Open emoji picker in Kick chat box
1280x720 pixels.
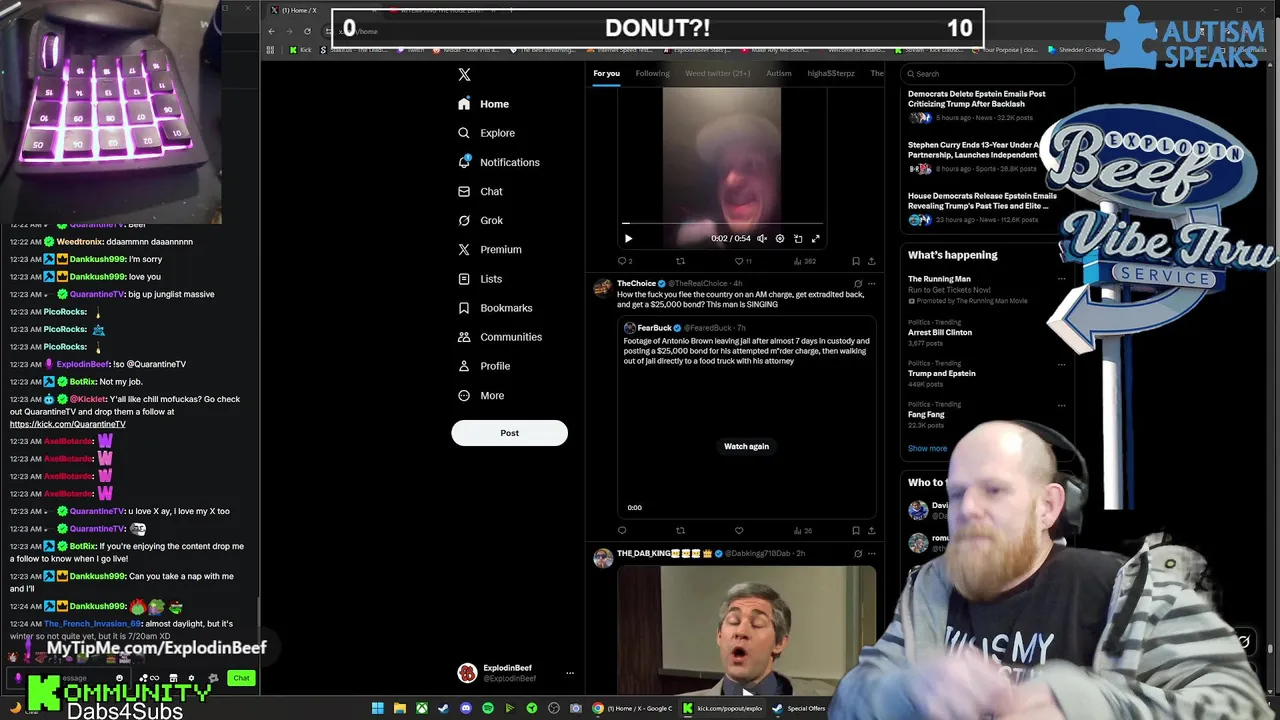[x=119, y=678]
